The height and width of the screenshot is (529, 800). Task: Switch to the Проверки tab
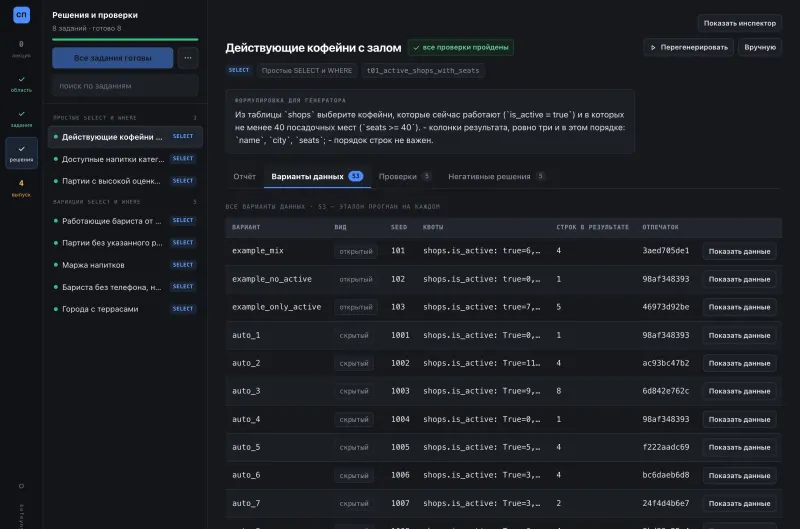tap(405, 177)
